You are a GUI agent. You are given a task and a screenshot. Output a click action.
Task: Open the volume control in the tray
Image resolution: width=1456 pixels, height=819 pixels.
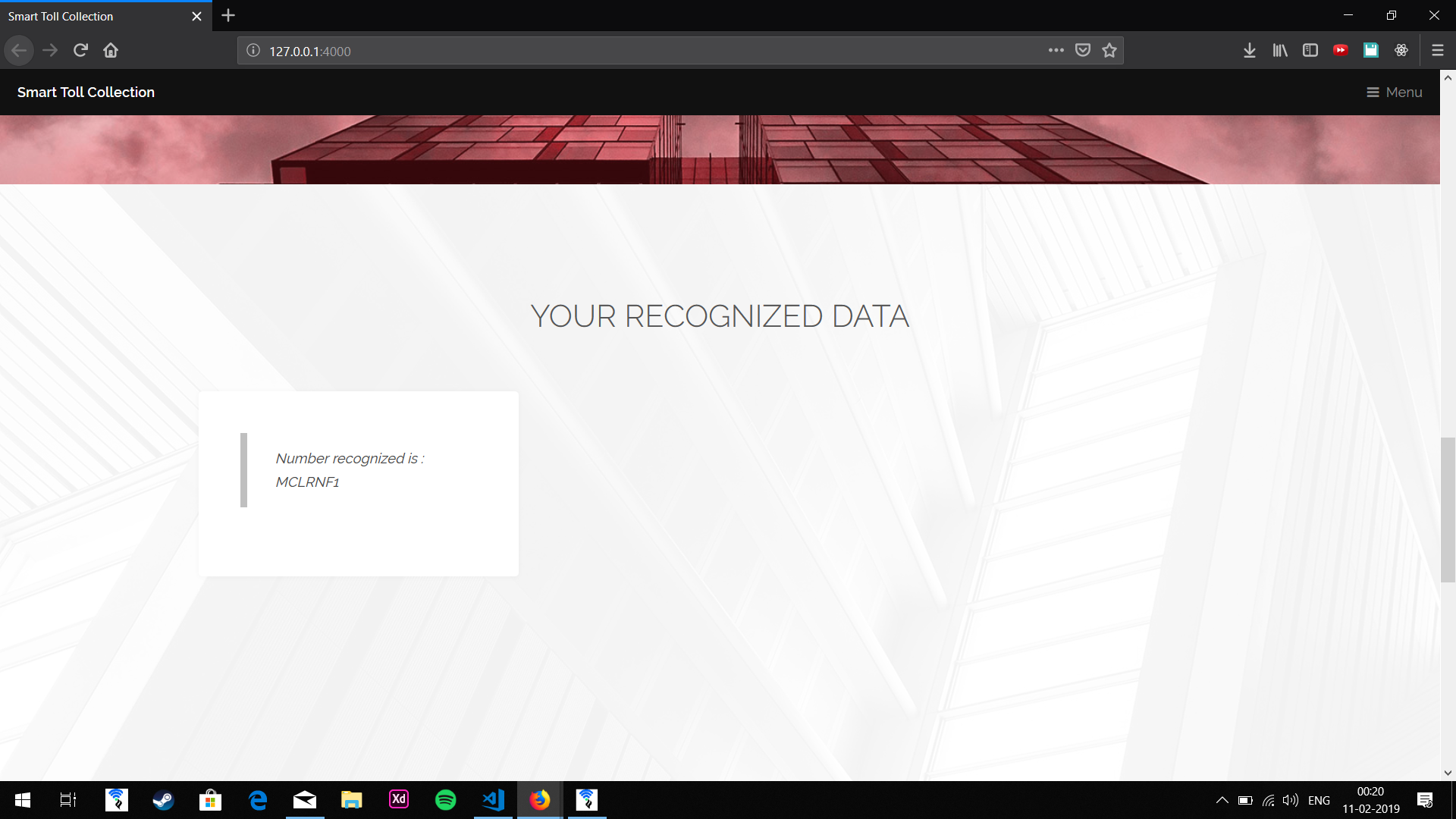(1290, 800)
